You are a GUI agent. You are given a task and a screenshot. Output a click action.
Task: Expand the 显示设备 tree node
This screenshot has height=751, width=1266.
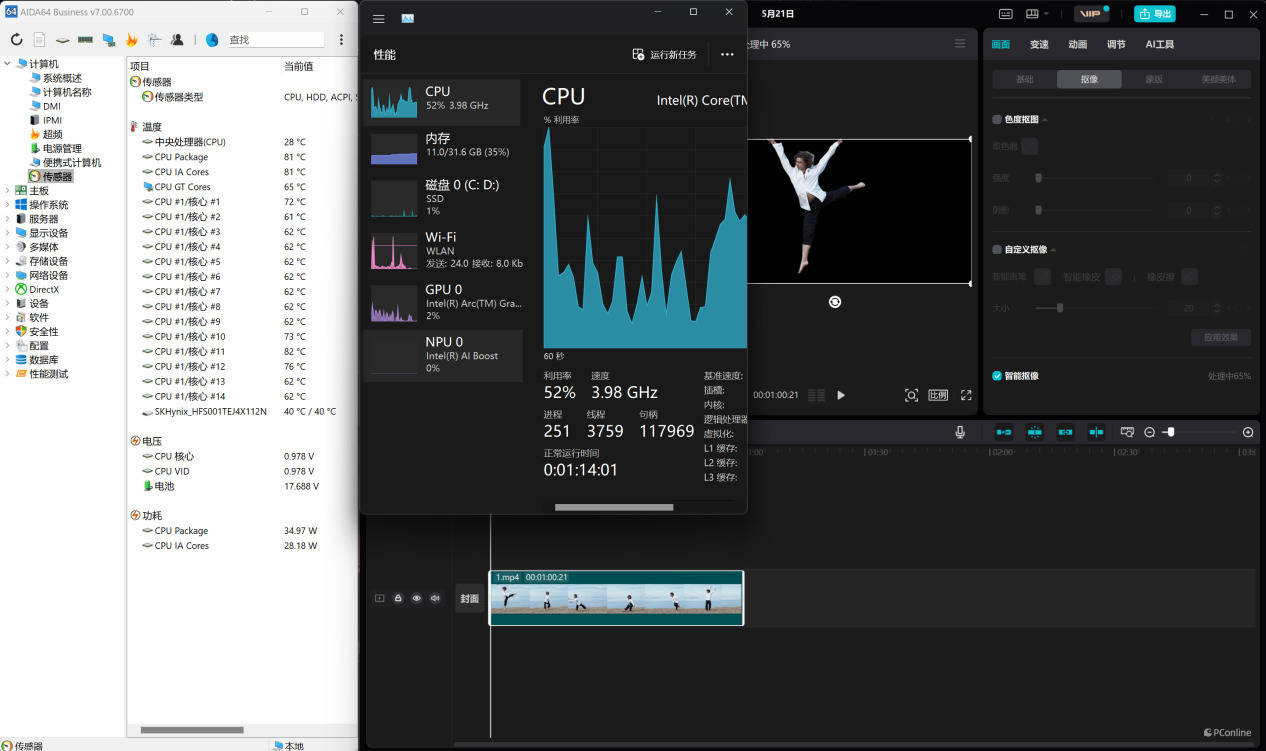pos(8,233)
